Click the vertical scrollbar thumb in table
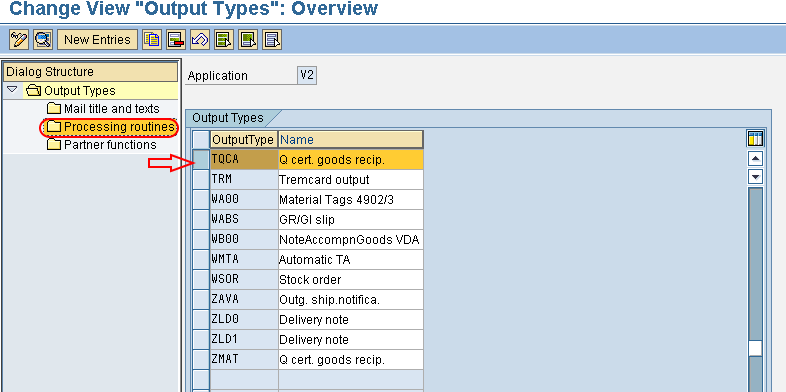This screenshot has height=392, width=786. 755,348
